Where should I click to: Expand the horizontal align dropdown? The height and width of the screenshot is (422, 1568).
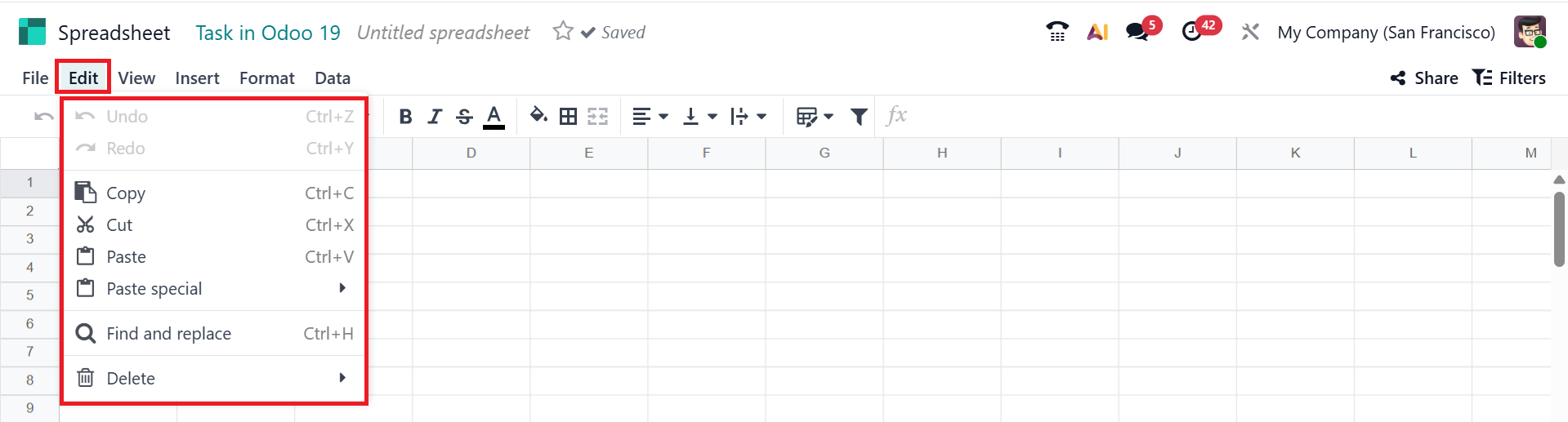650,117
